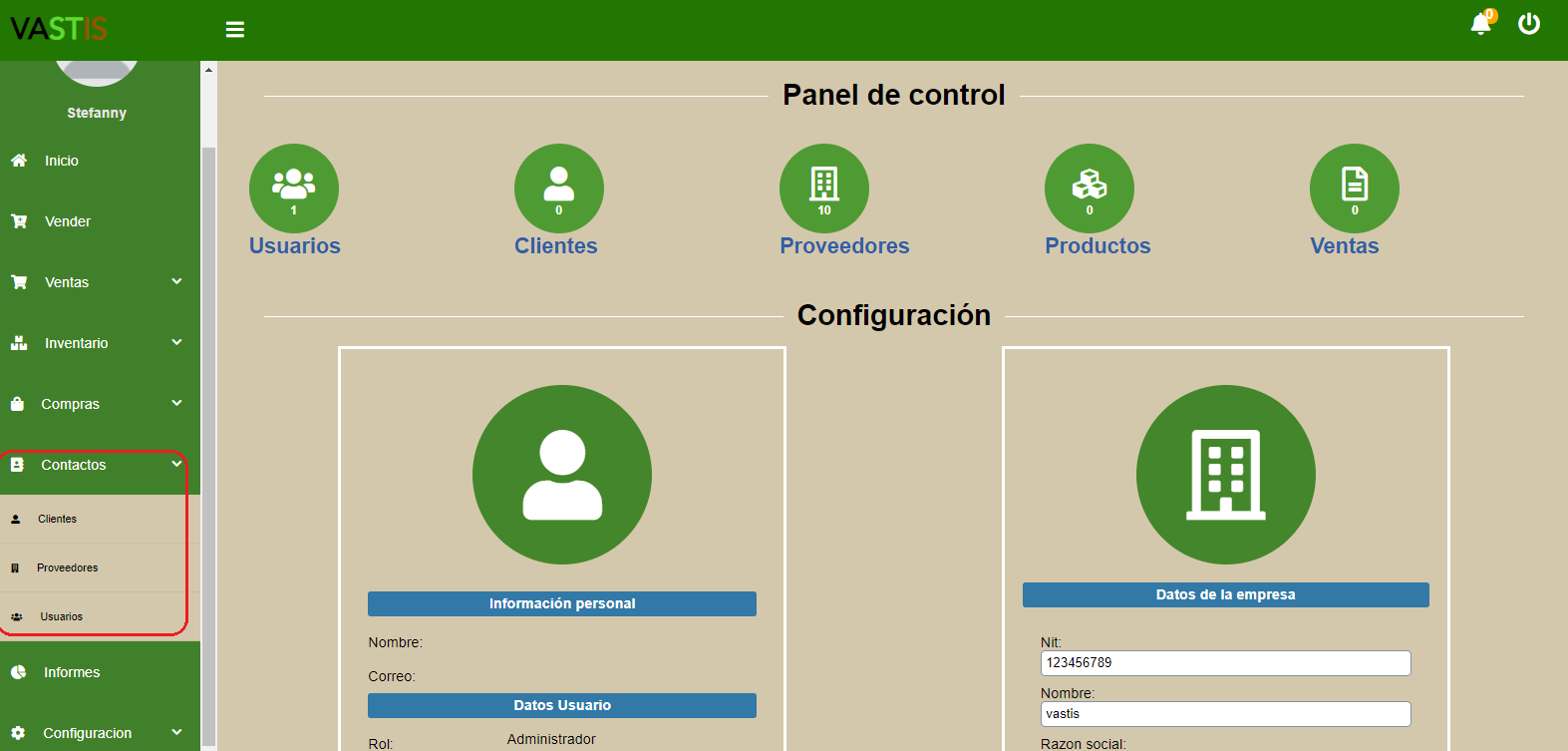The image size is (1568, 751).
Task: Click the Razon social label
Action: click(x=1084, y=744)
